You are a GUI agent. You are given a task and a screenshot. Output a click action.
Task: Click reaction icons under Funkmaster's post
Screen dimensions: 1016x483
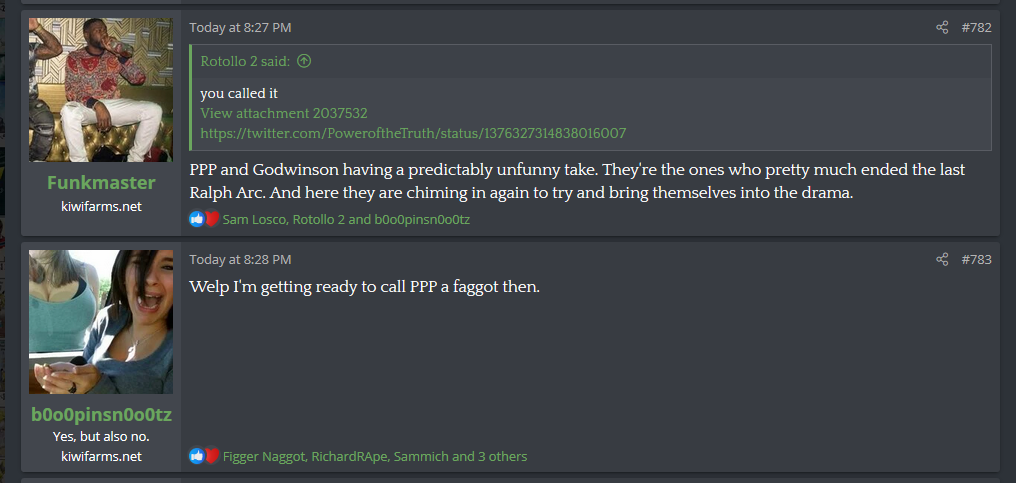click(x=204, y=219)
